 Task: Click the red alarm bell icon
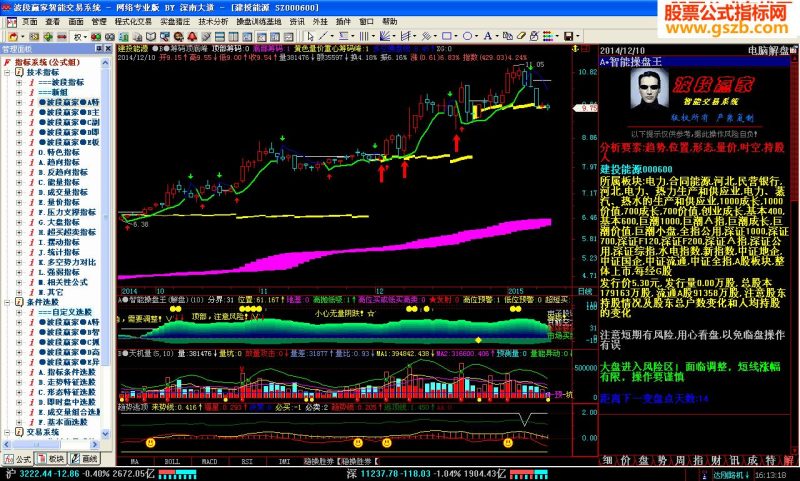[192, 37]
